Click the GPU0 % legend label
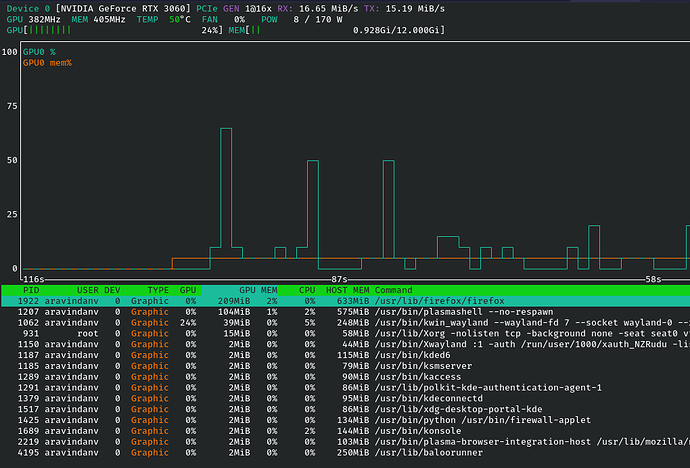 tap(40, 51)
